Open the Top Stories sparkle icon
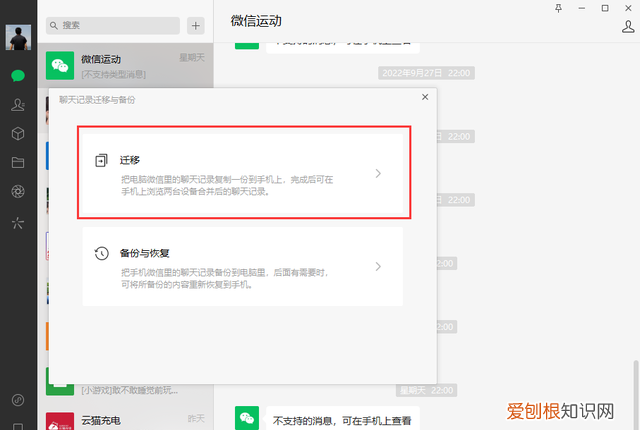The height and width of the screenshot is (430, 640). pos(18,223)
